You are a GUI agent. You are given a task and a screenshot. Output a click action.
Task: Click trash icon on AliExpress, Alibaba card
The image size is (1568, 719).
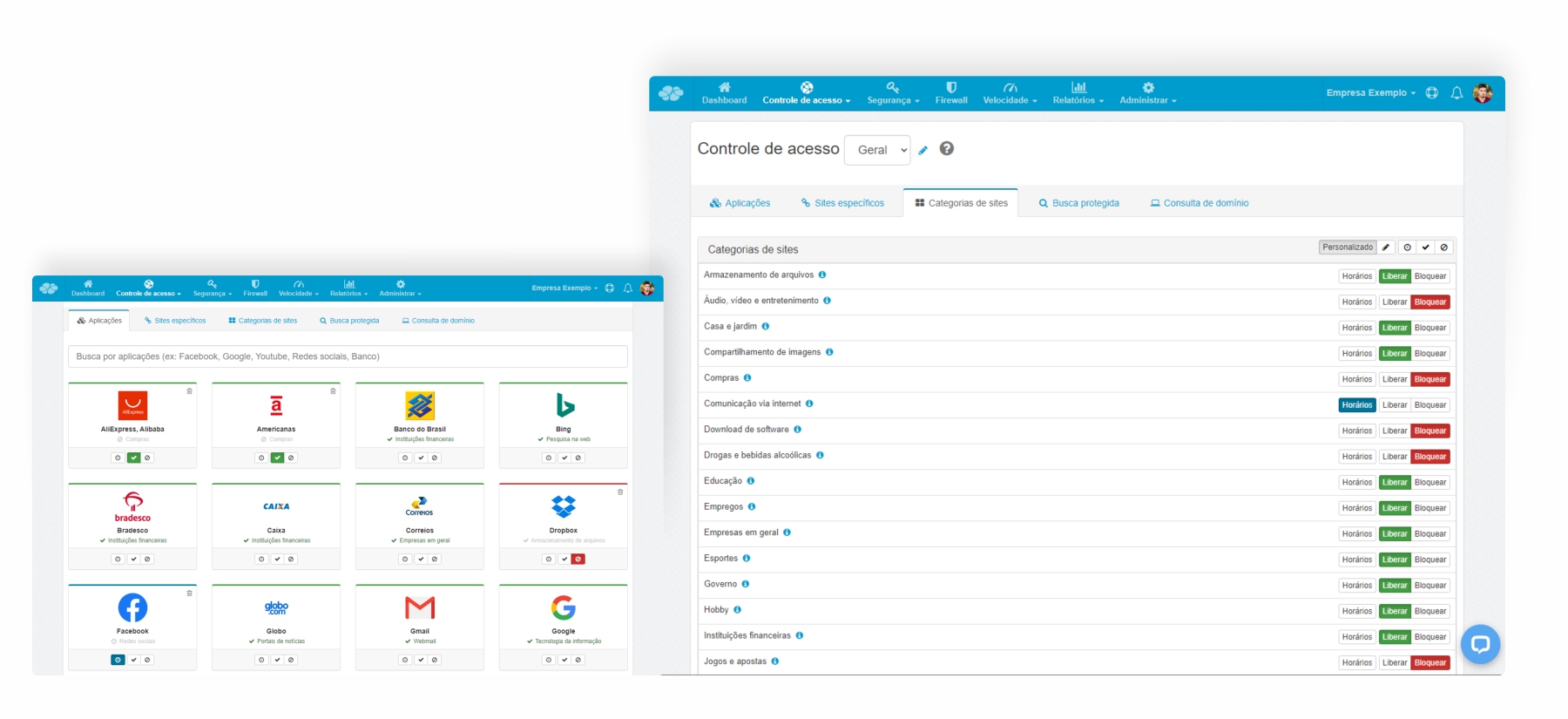(189, 391)
